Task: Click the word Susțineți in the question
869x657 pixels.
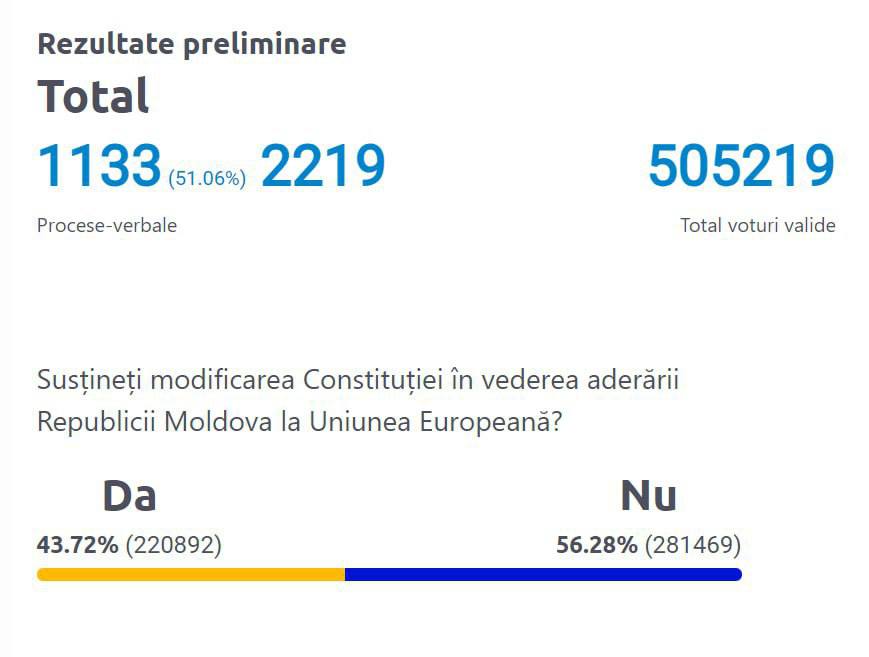Action: click(x=86, y=381)
